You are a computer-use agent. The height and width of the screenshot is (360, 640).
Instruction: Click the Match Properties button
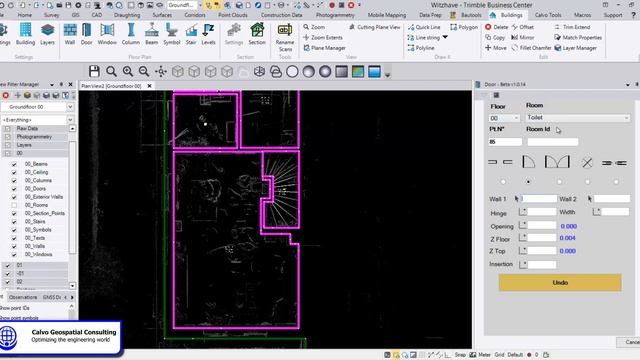pyautogui.click(x=578, y=37)
